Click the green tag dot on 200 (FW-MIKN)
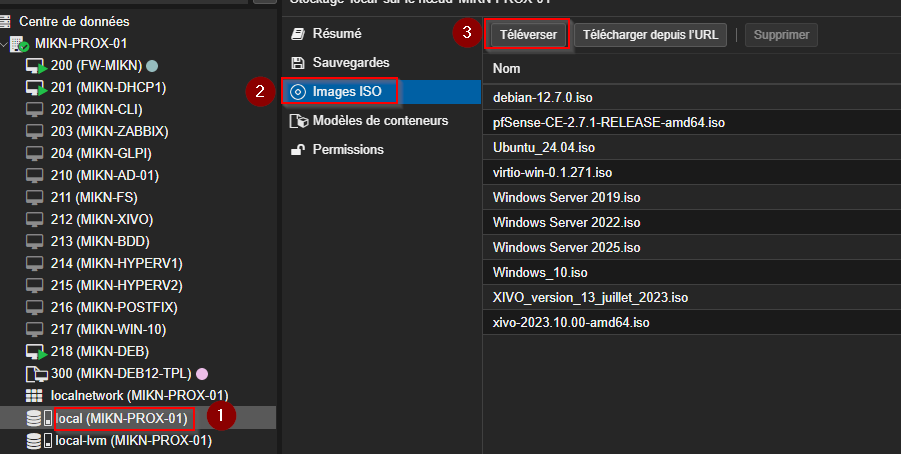The height and width of the screenshot is (454, 901). (x=152, y=66)
